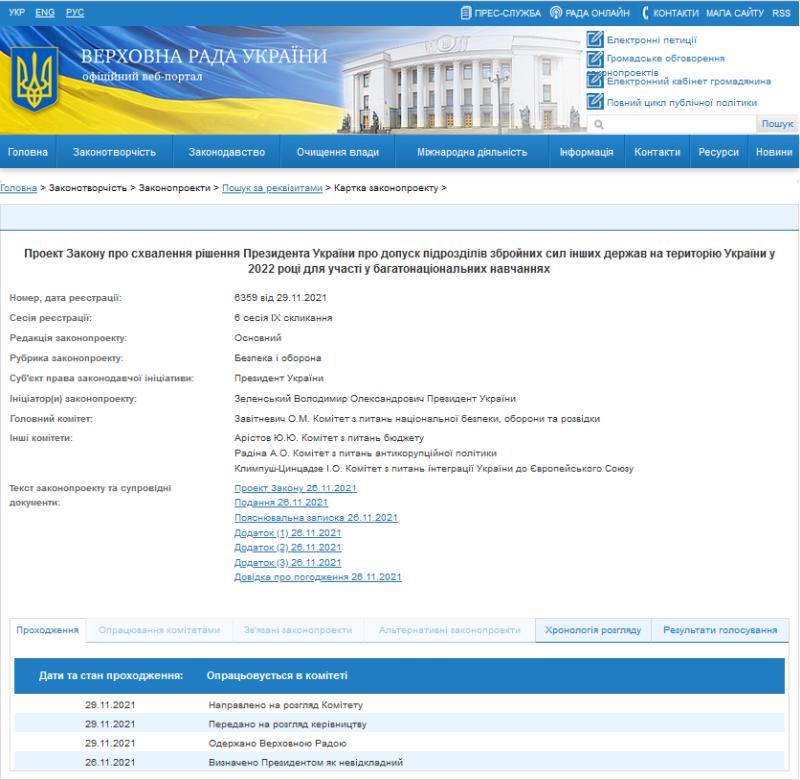Open Законотворчість menu item
The width and height of the screenshot is (800, 780).
[x=114, y=152]
